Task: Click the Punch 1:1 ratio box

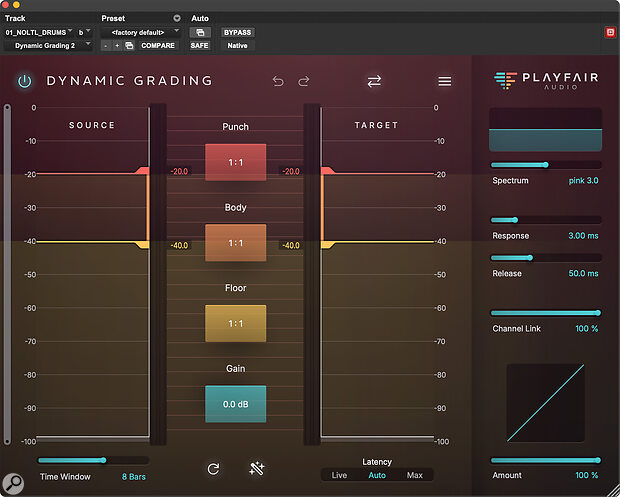Action: click(x=236, y=162)
